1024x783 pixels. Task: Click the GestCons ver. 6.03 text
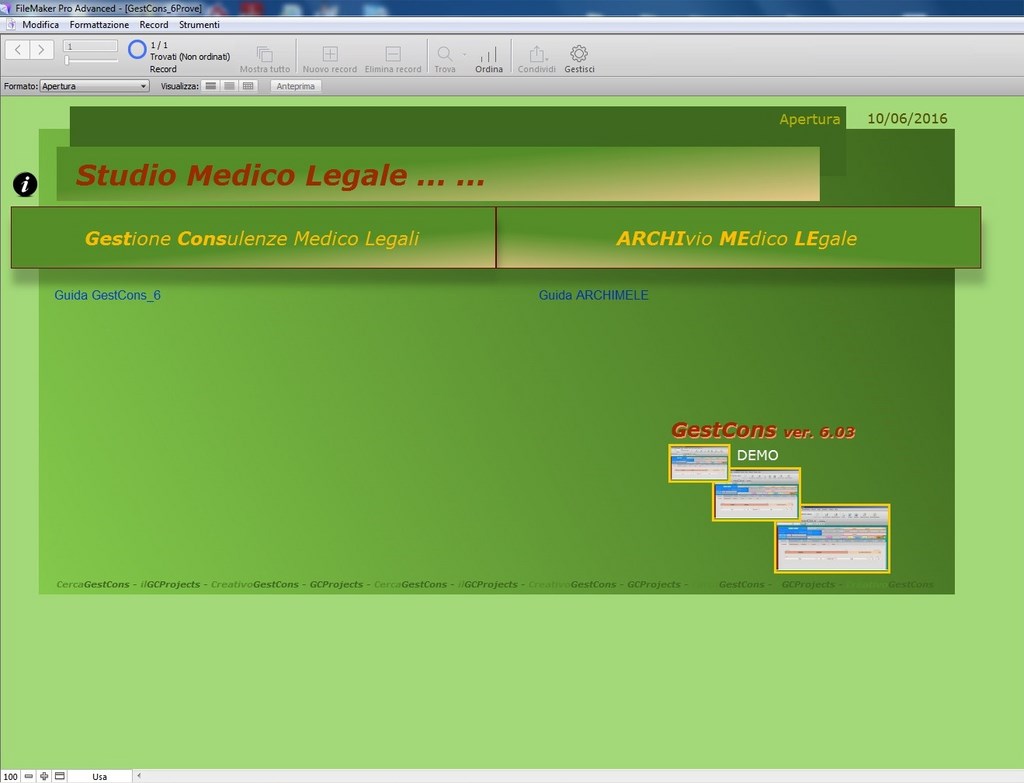(763, 430)
